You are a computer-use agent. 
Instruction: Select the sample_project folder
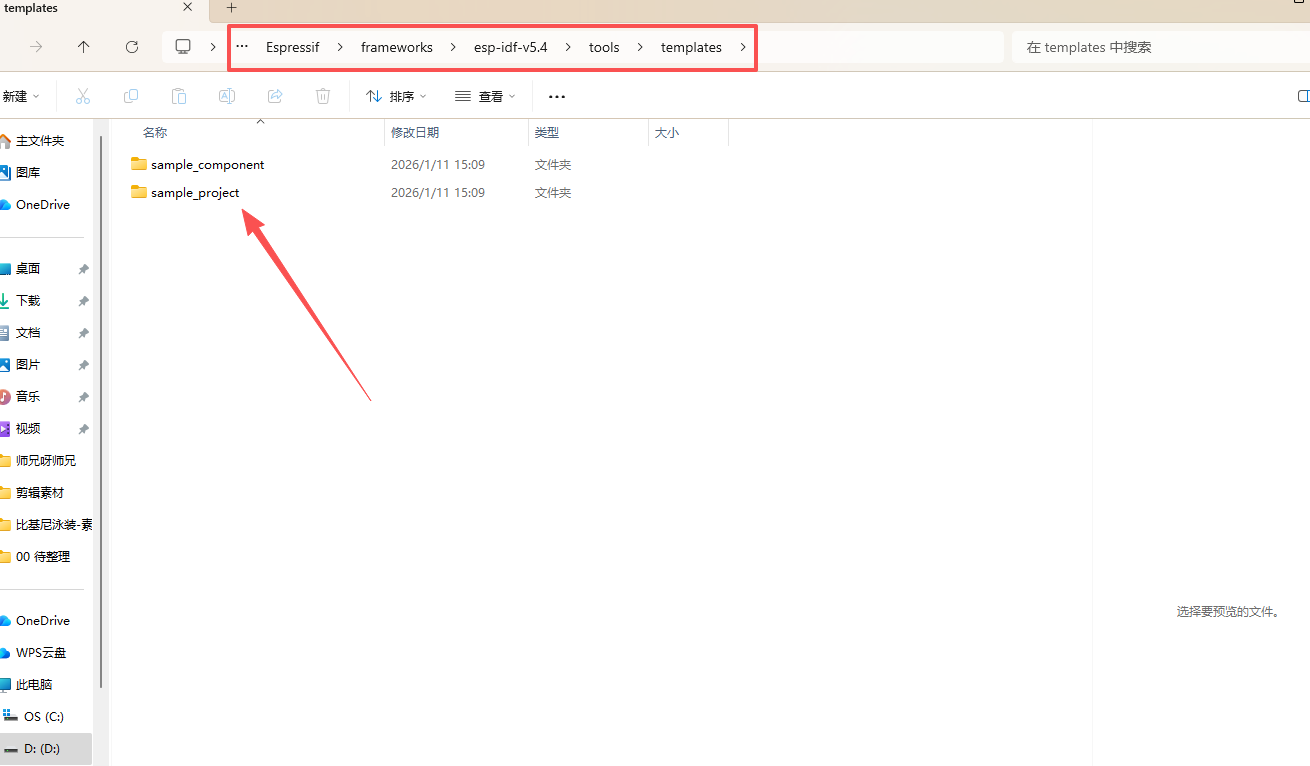coord(195,192)
